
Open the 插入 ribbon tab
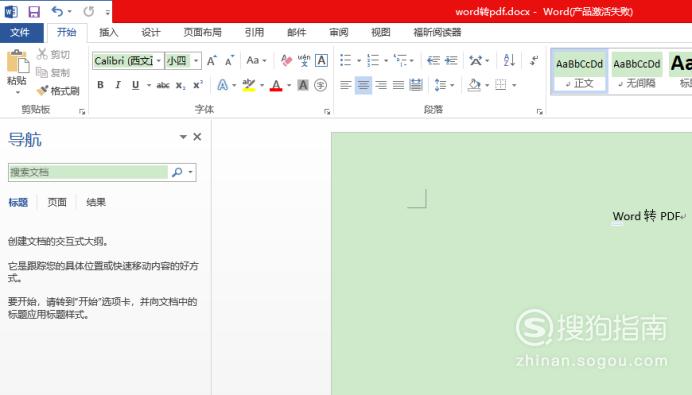[x=109, y=32]
